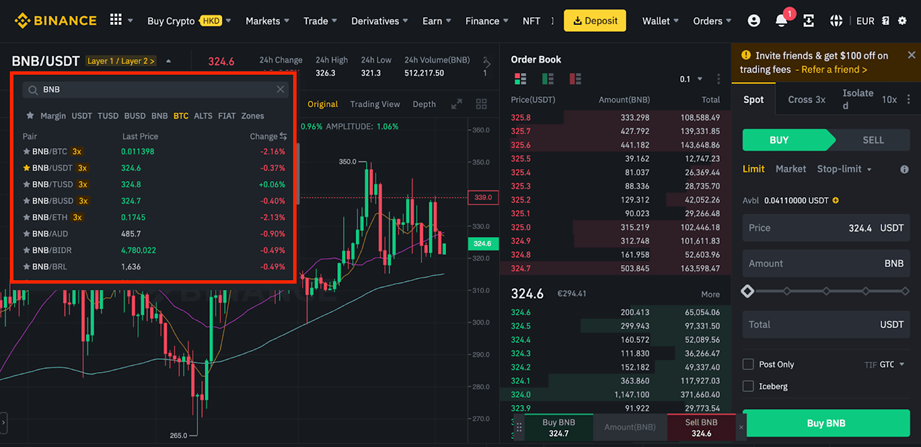Click the amount percentage slider handle
This screenshot has width=921, height=447.
point(748,291)
